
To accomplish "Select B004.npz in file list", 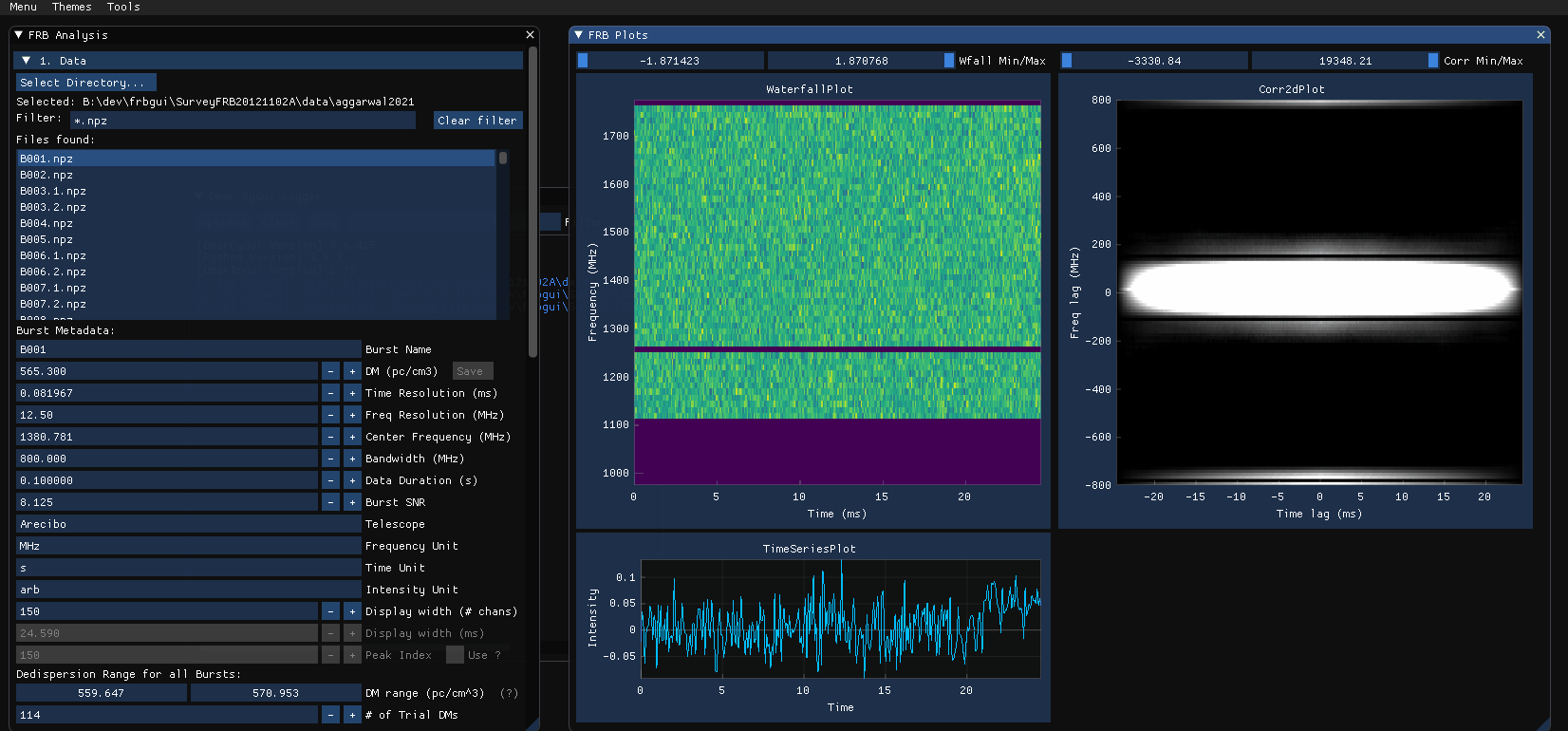I will [x=256, y=223].
